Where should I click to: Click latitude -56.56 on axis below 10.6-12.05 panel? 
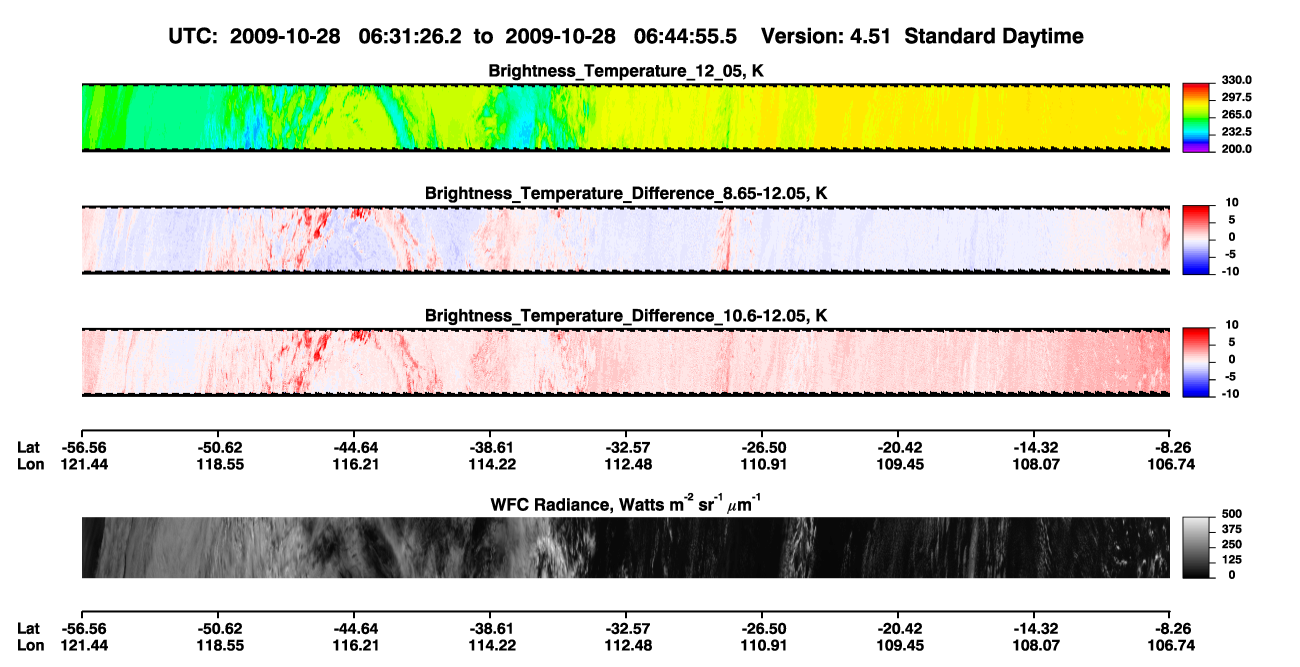pos(81,447)
